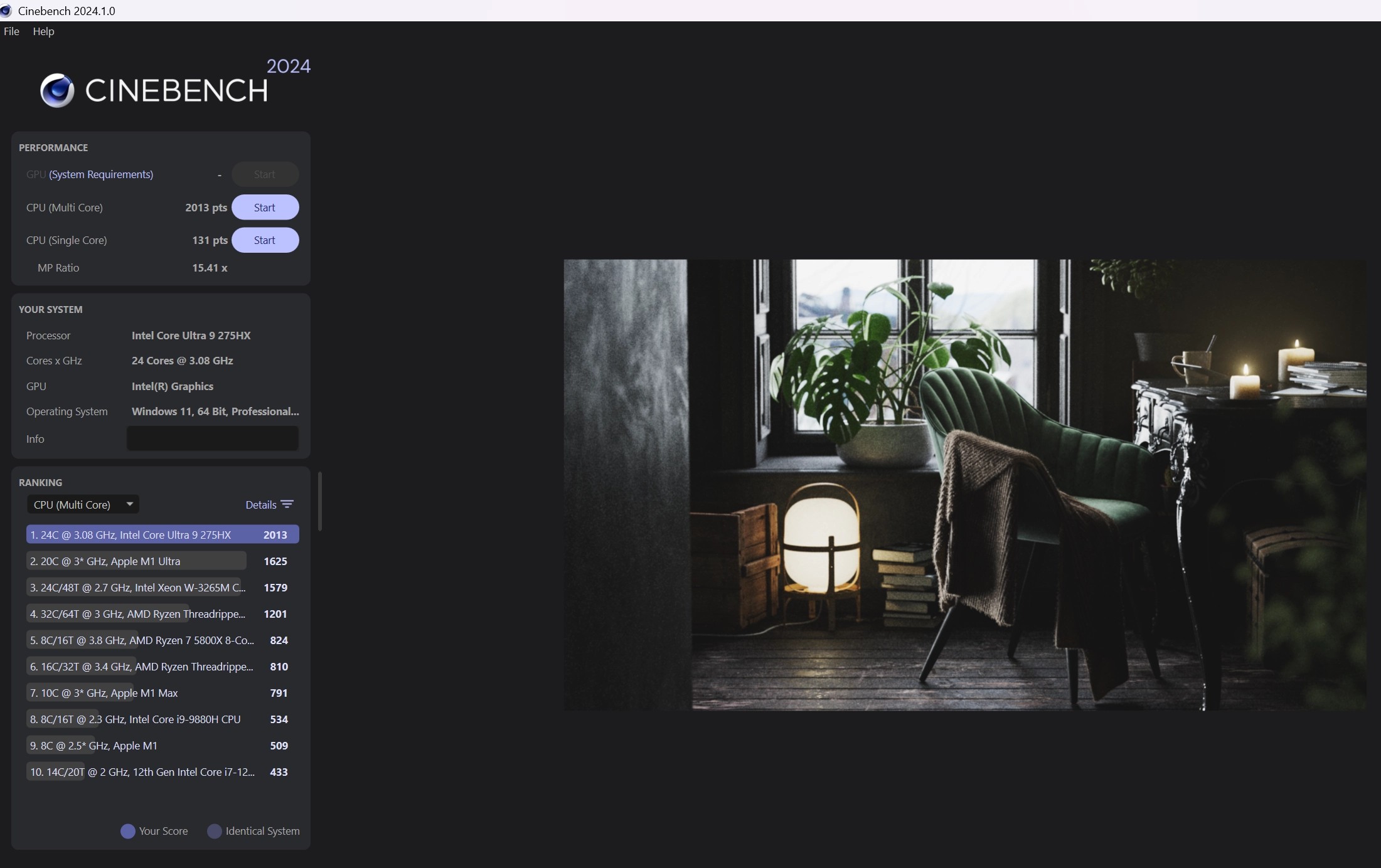
Task: Start the CPU Single Core benchmark
Action: click(265, 240)
